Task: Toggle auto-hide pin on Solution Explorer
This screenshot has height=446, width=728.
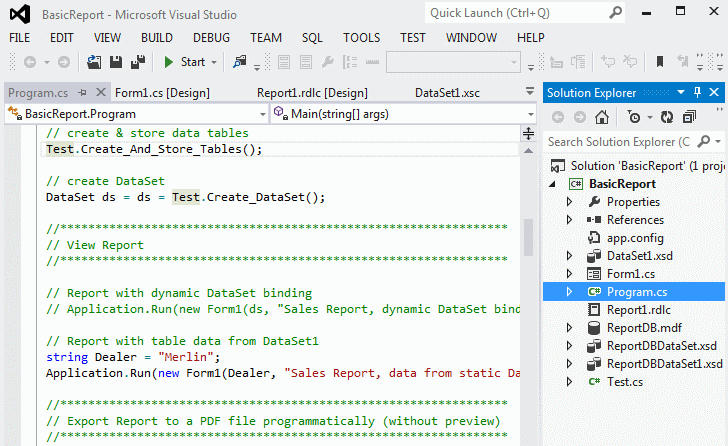Action: [x=697, y=92]
